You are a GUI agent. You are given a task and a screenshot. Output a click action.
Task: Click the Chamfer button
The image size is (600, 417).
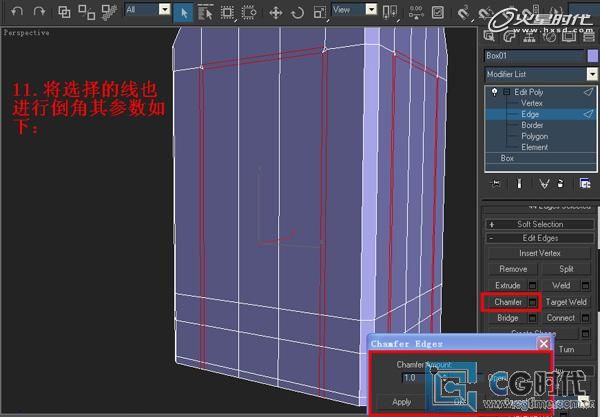click(508, 302)
